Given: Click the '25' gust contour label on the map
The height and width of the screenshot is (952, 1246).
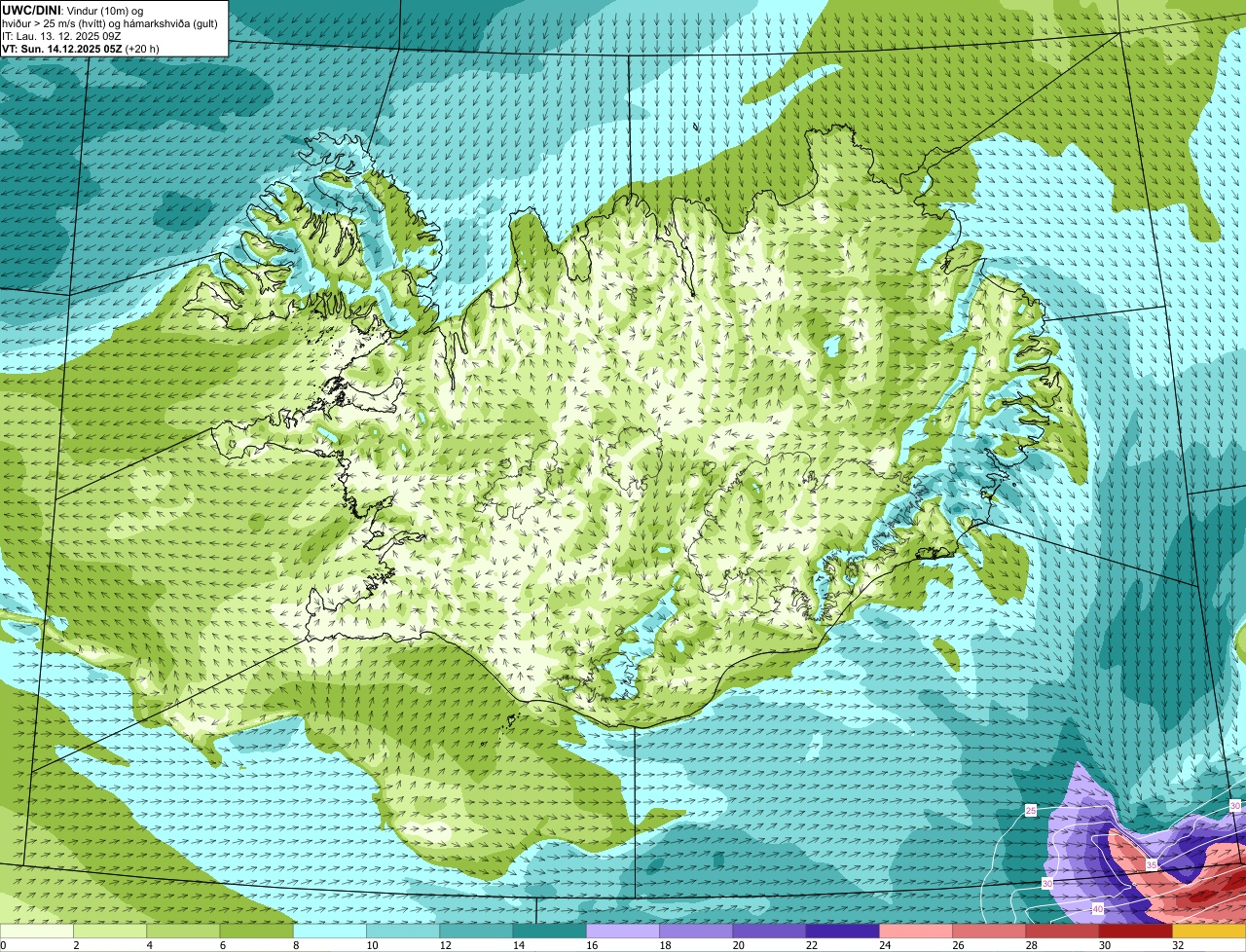Looking at the screenshot, I should (x=1031, y=810).
